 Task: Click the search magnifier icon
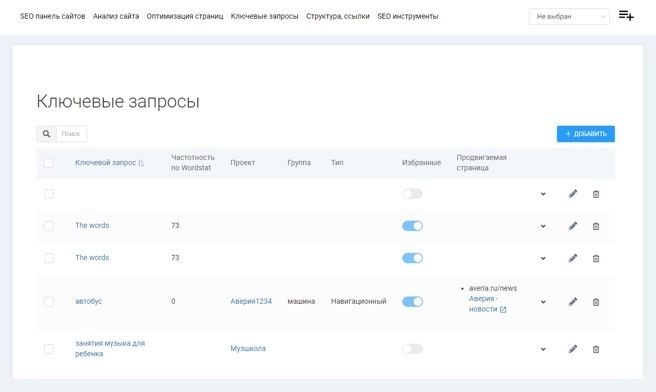46,134
